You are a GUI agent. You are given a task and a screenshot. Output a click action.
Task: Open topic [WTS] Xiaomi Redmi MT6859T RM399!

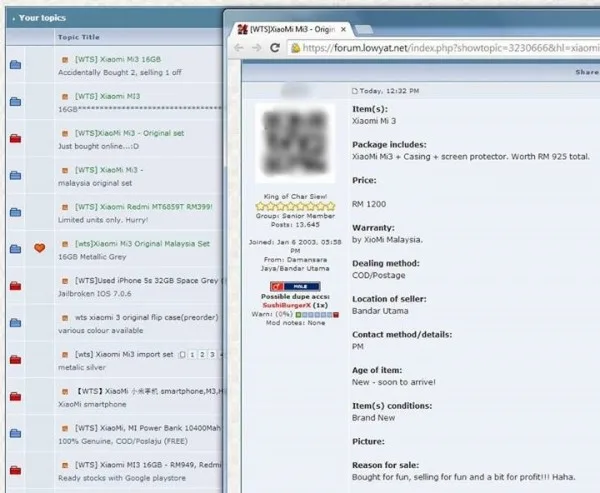[x=143, y=207]
